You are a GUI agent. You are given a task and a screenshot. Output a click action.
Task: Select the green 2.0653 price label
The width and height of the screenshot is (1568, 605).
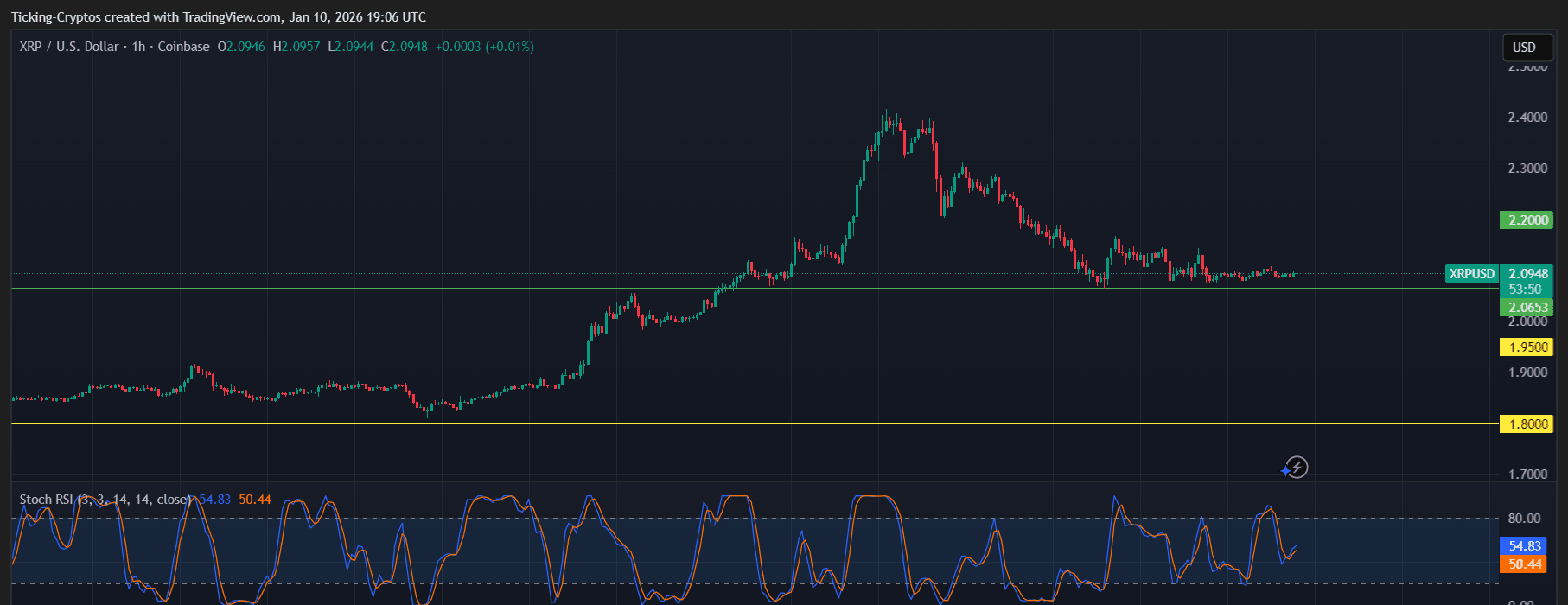point(1527,308)
